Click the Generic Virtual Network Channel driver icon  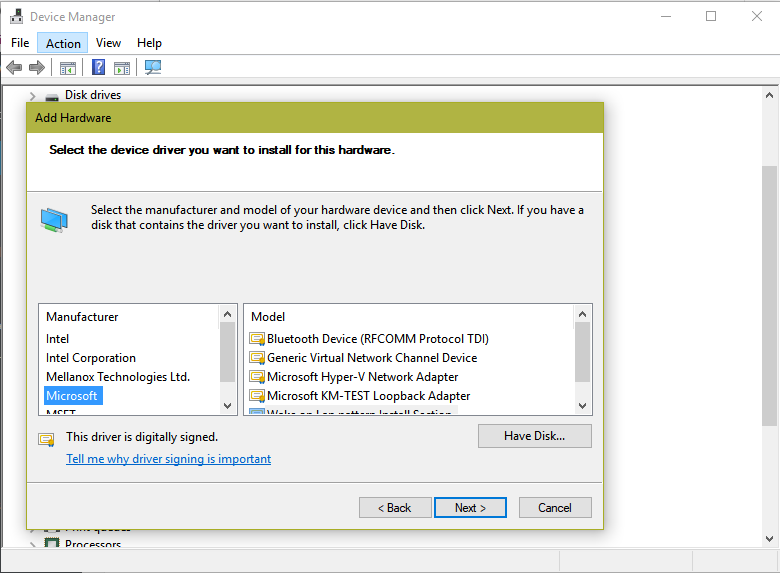[x=257, y=358]
